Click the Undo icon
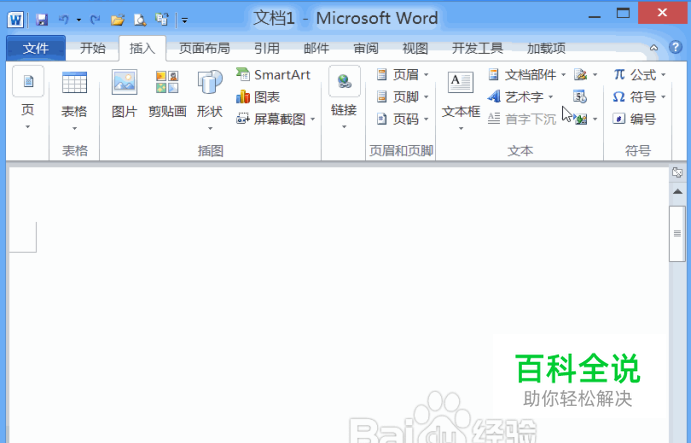 tap(64, 19)
